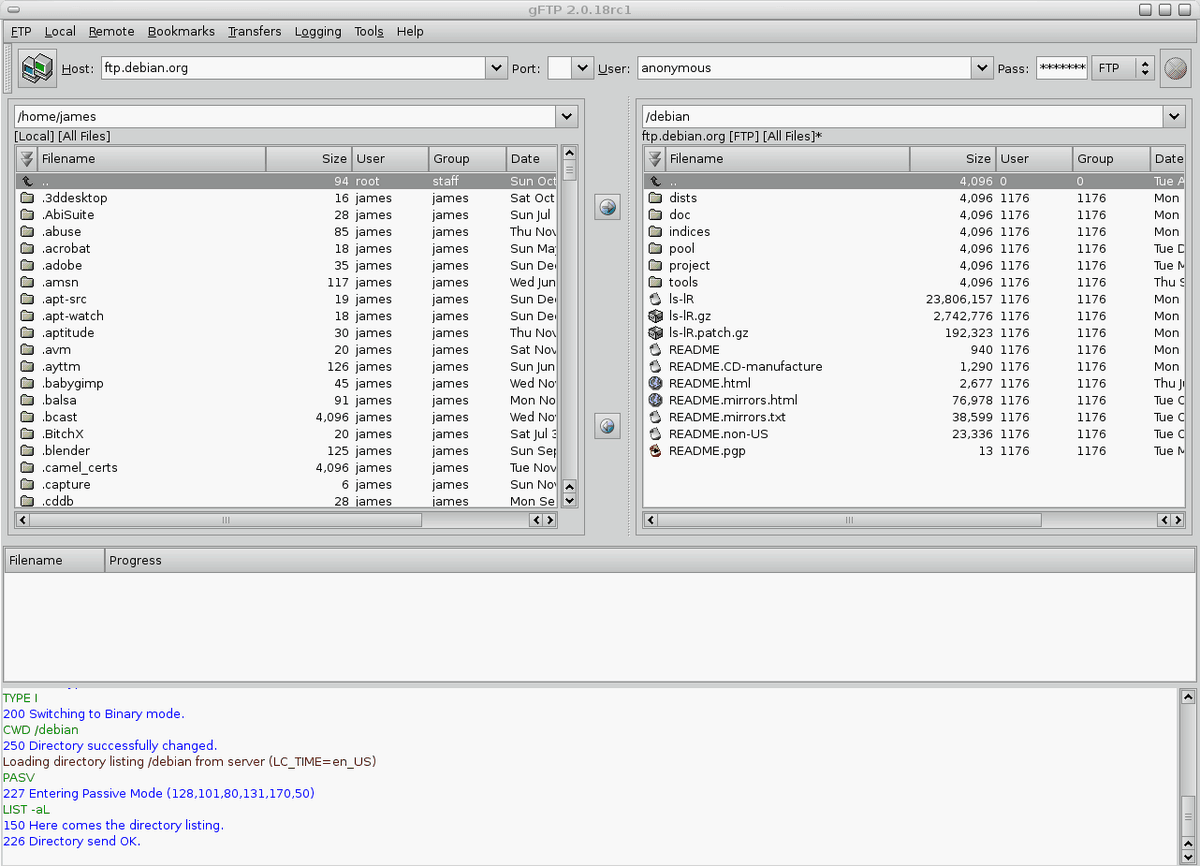Click the remote pane horizontal scrollbar

pos(913,520)
